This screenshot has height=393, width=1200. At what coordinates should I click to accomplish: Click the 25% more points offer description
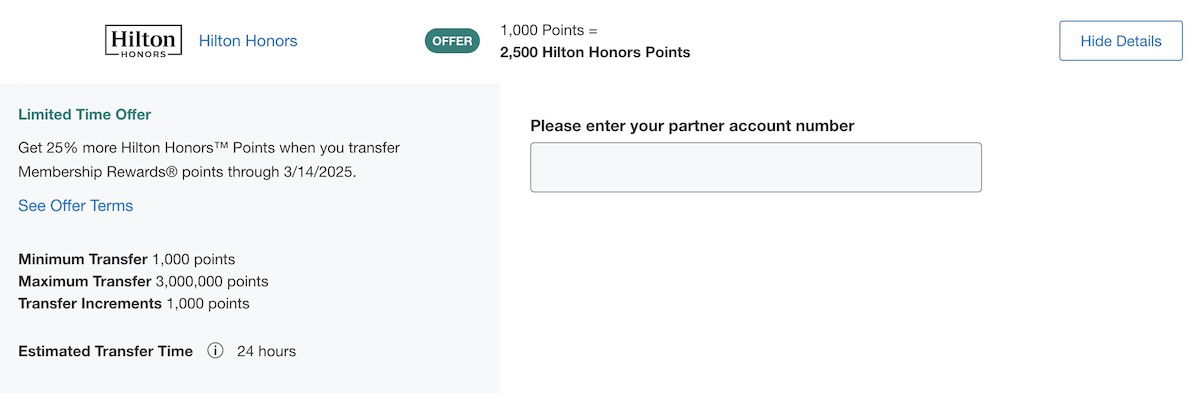[x=209, y=160]
